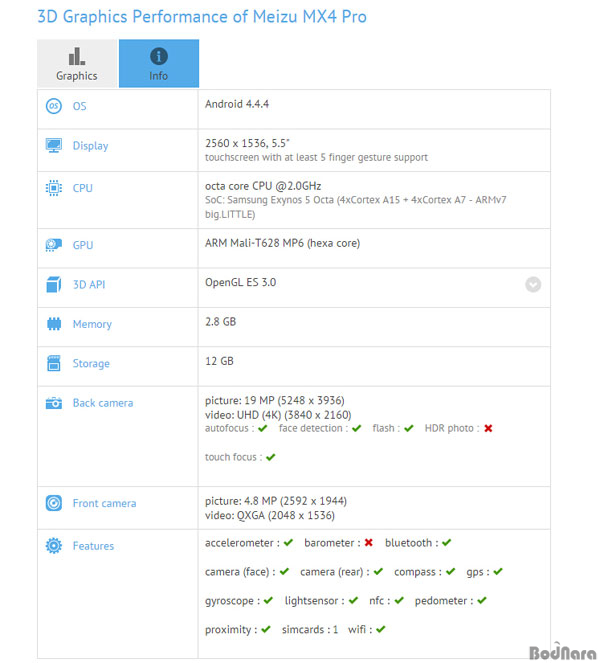Click the pedometer green checkmark
Viewport: 600px width, 663px height.
482,600
